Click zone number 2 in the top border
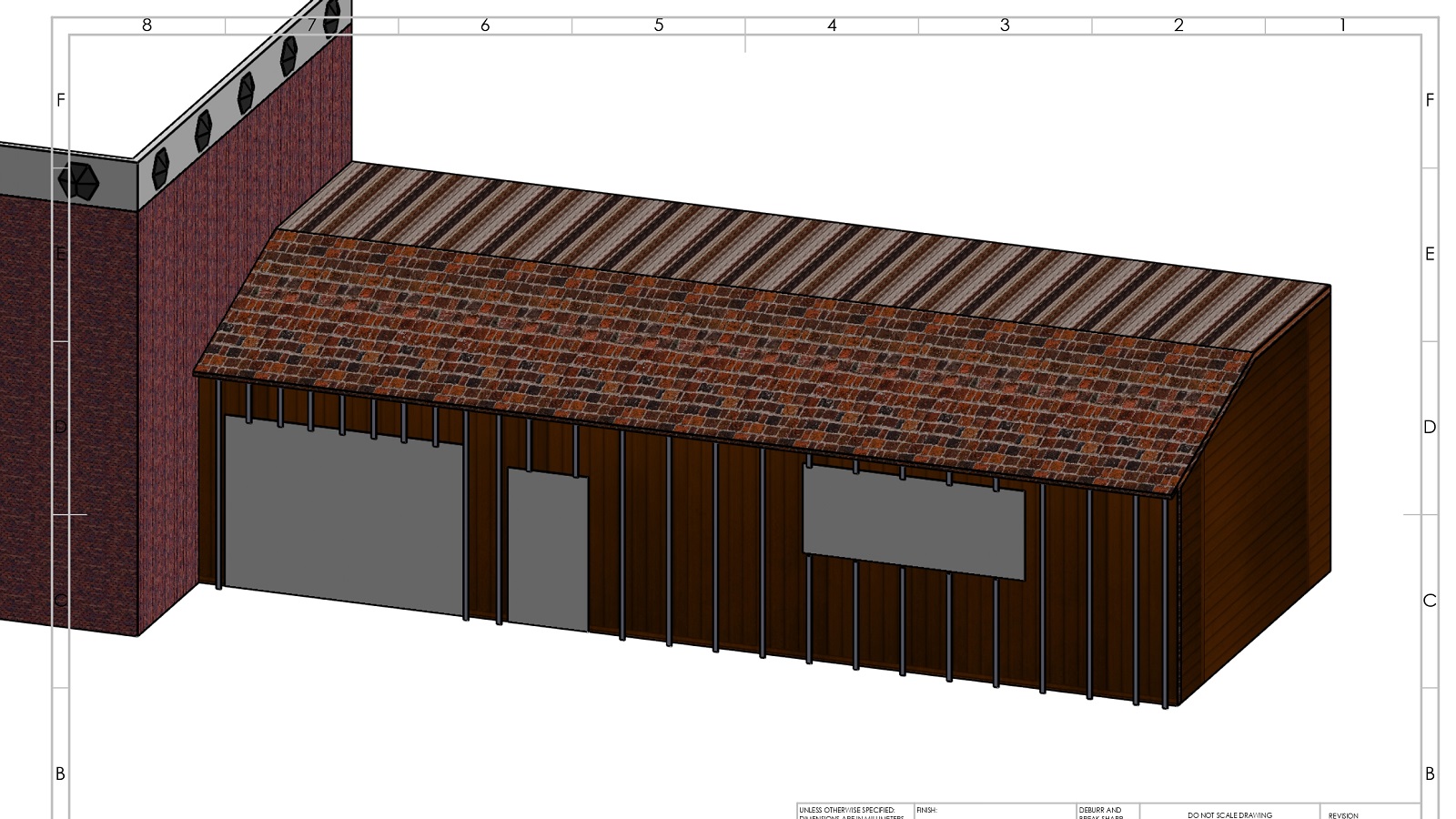This screenshot has height=819, width=1456. pyautogui.click(x=1178, y=25)
